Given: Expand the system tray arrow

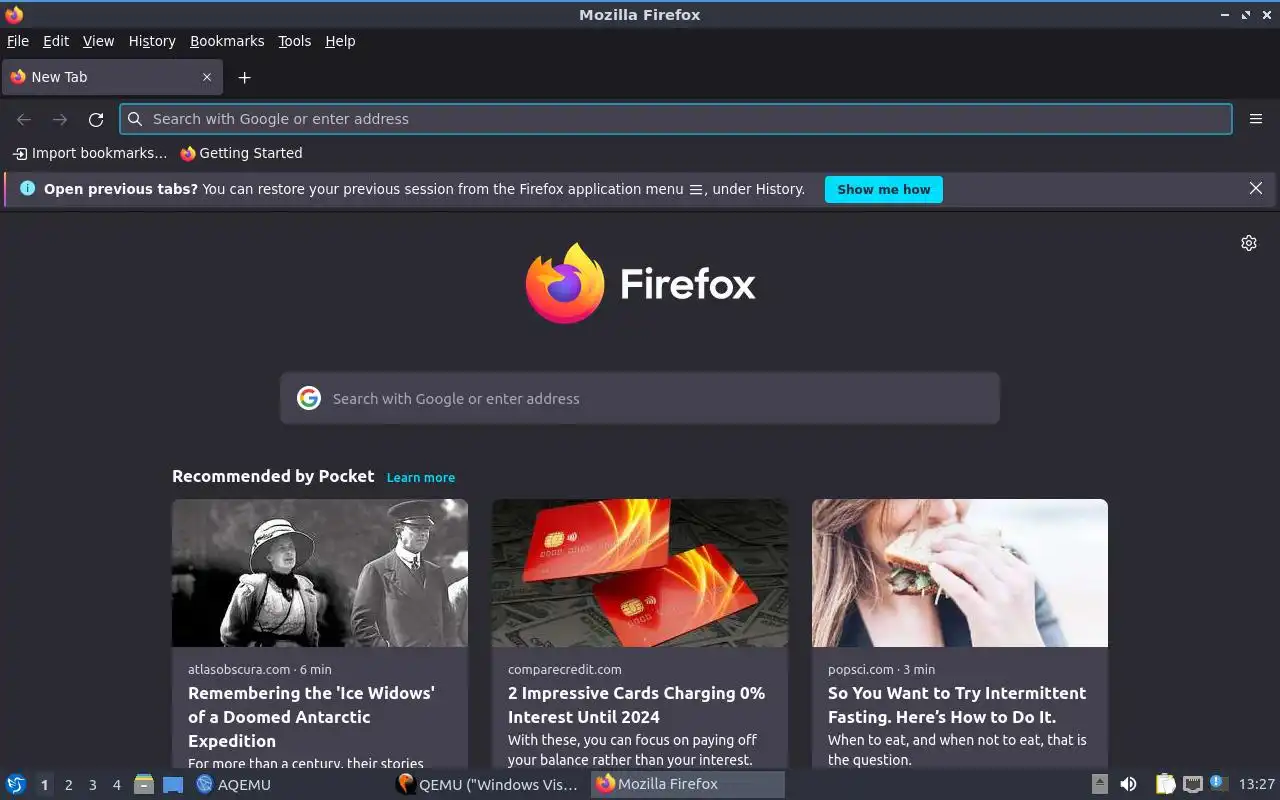Looking at the screenshot, I should pyautogui.click(x=1099, y=784).
